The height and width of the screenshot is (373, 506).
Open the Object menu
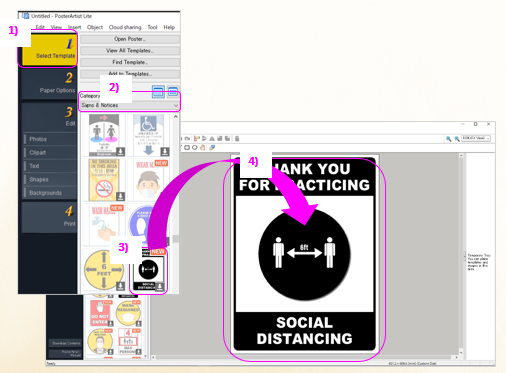[95, 27]
